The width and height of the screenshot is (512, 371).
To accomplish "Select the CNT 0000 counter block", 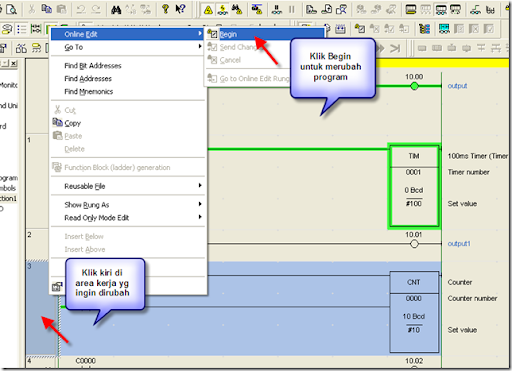I will click(414, 312).
